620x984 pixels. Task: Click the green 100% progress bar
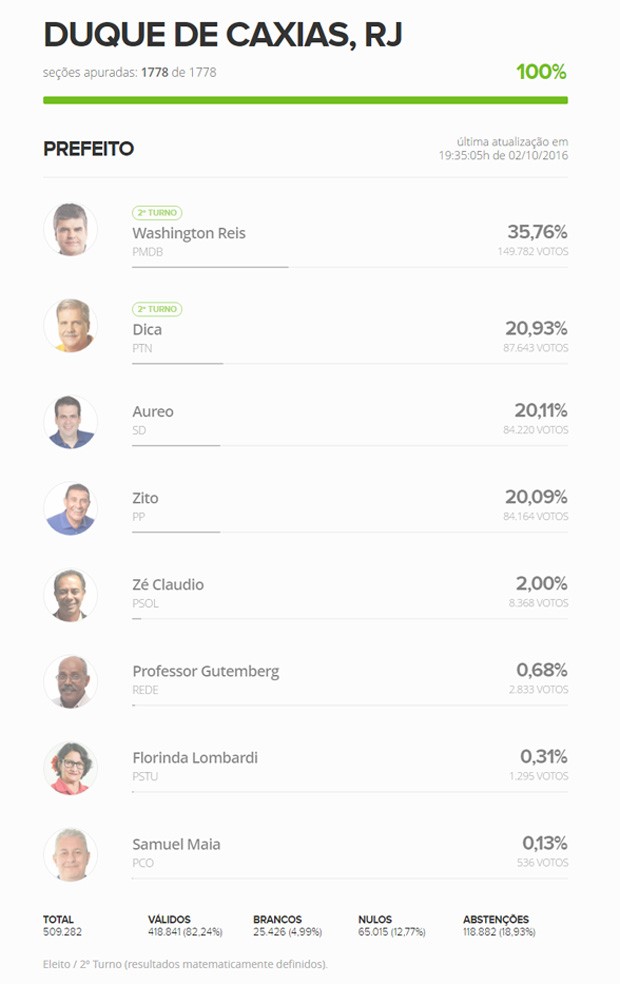(x=306, y=100)
